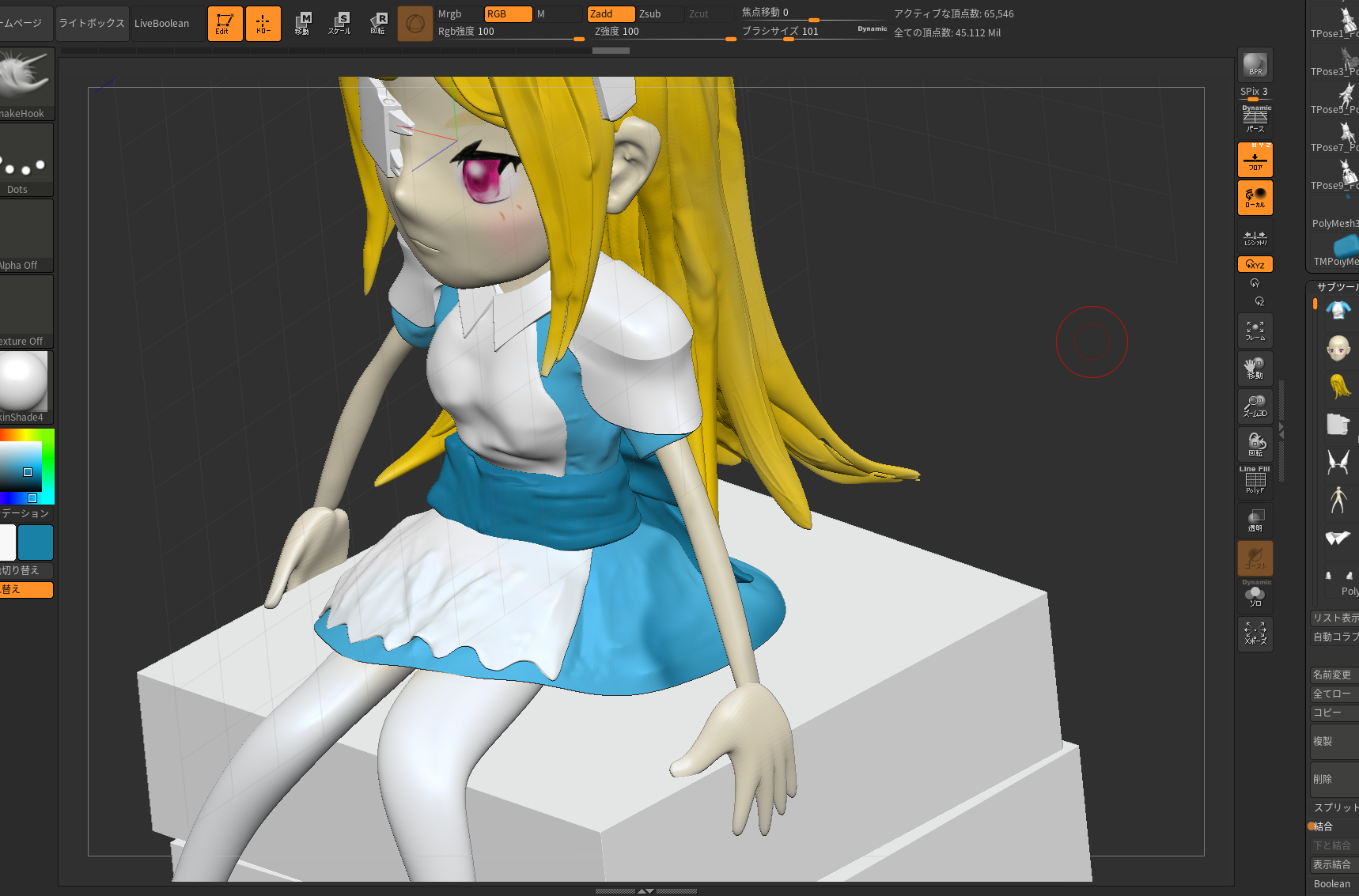The image size is (1359, 896).
Task: Click the 焦点移動 focal shift slider
Action: (812, 13)
